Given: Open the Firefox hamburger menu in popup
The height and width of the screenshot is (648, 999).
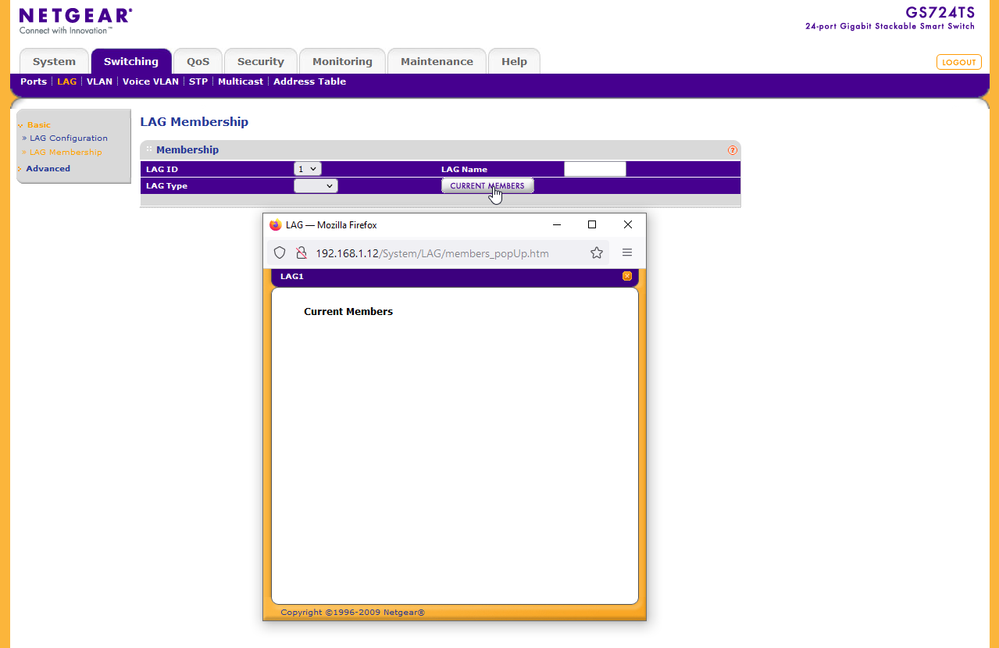Looking at the screenshot, I should click(x=627, y=253).
